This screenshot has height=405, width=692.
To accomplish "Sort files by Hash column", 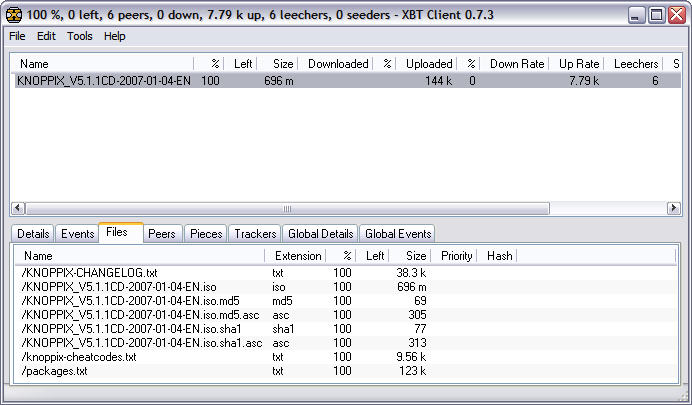I will [497, 256].
